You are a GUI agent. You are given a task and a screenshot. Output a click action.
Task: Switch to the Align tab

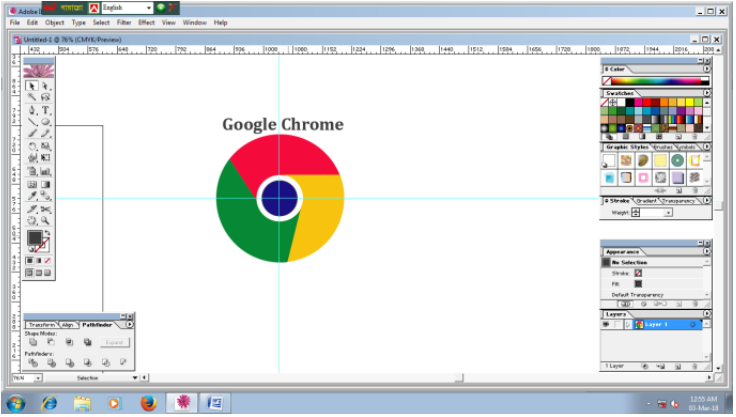click(x=68, y=325)
